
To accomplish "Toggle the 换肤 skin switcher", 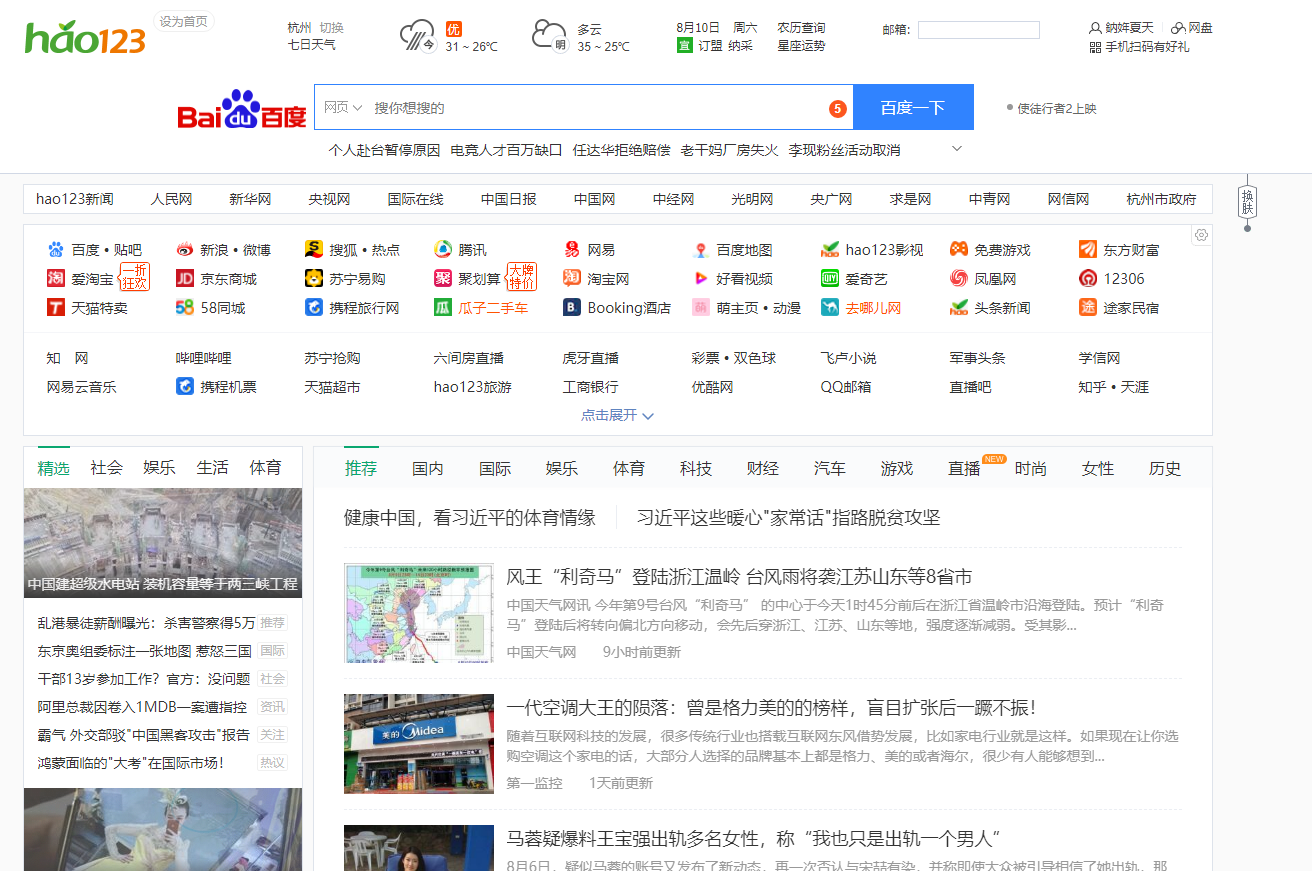I will click(x=1247, y=201).
